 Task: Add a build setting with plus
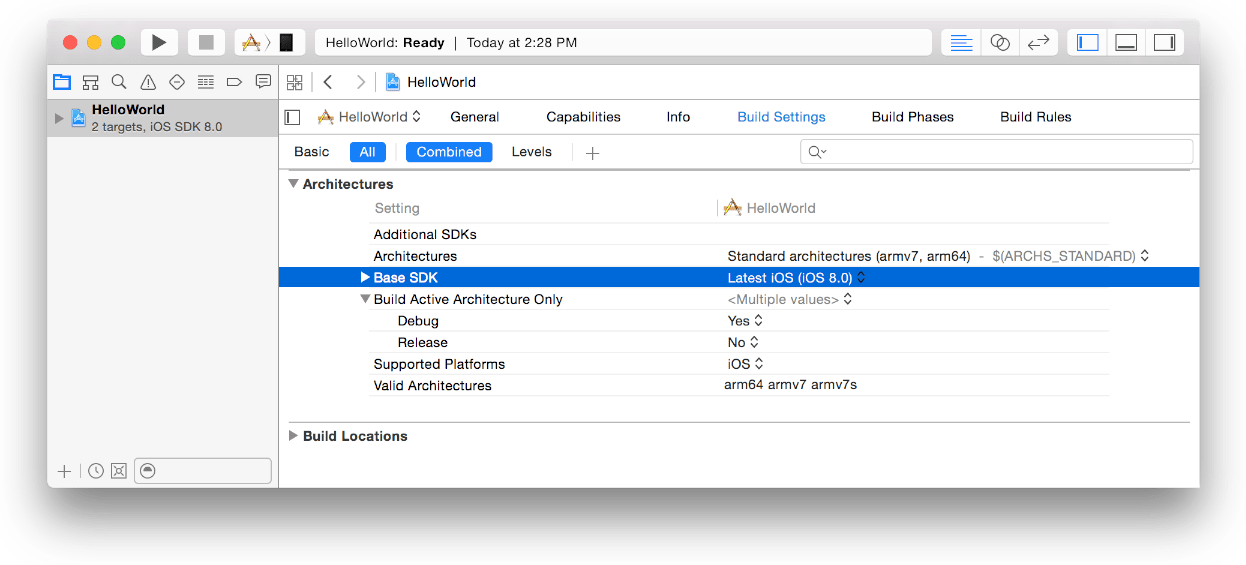click(x=592, y=153)
